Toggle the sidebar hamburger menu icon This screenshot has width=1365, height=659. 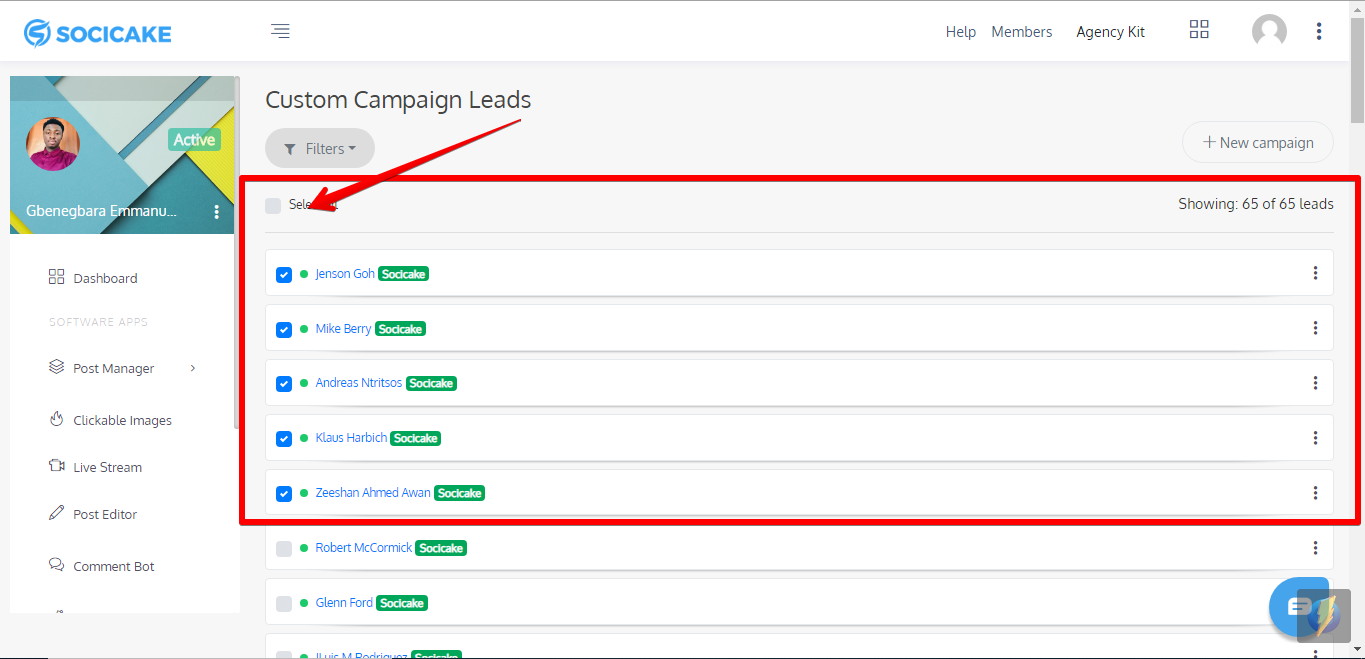(280, 31)
